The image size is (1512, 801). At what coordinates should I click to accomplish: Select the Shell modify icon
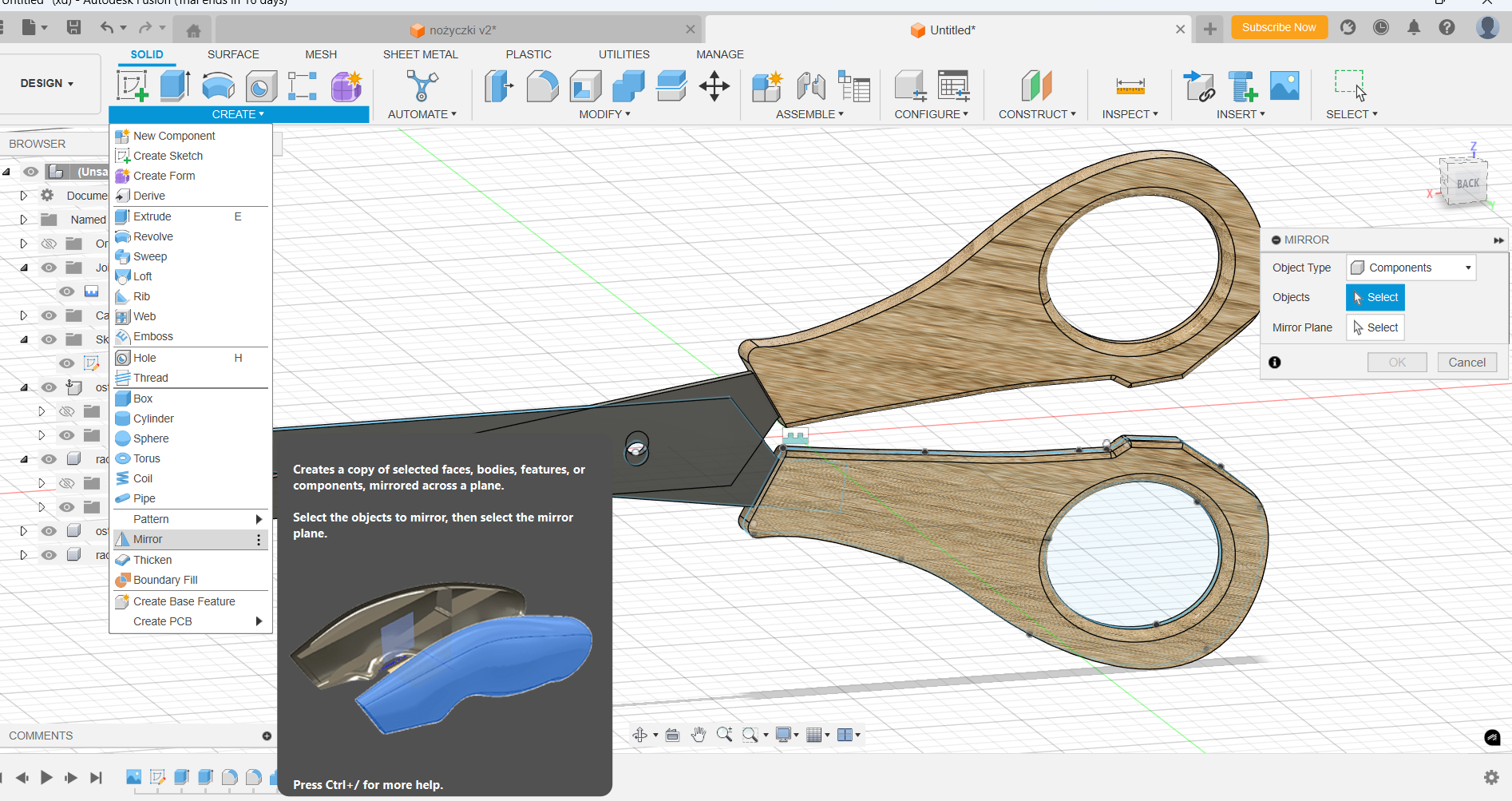pyautogui.click(x=585, y=86)
